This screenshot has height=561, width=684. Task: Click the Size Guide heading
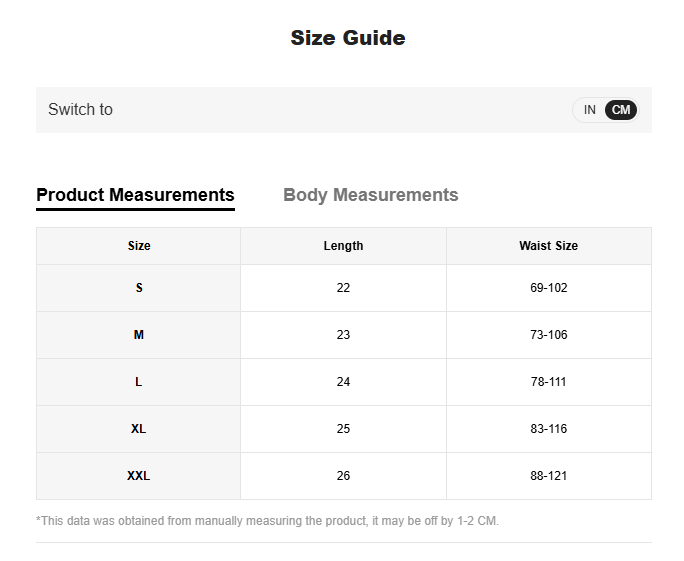point(347,38)
